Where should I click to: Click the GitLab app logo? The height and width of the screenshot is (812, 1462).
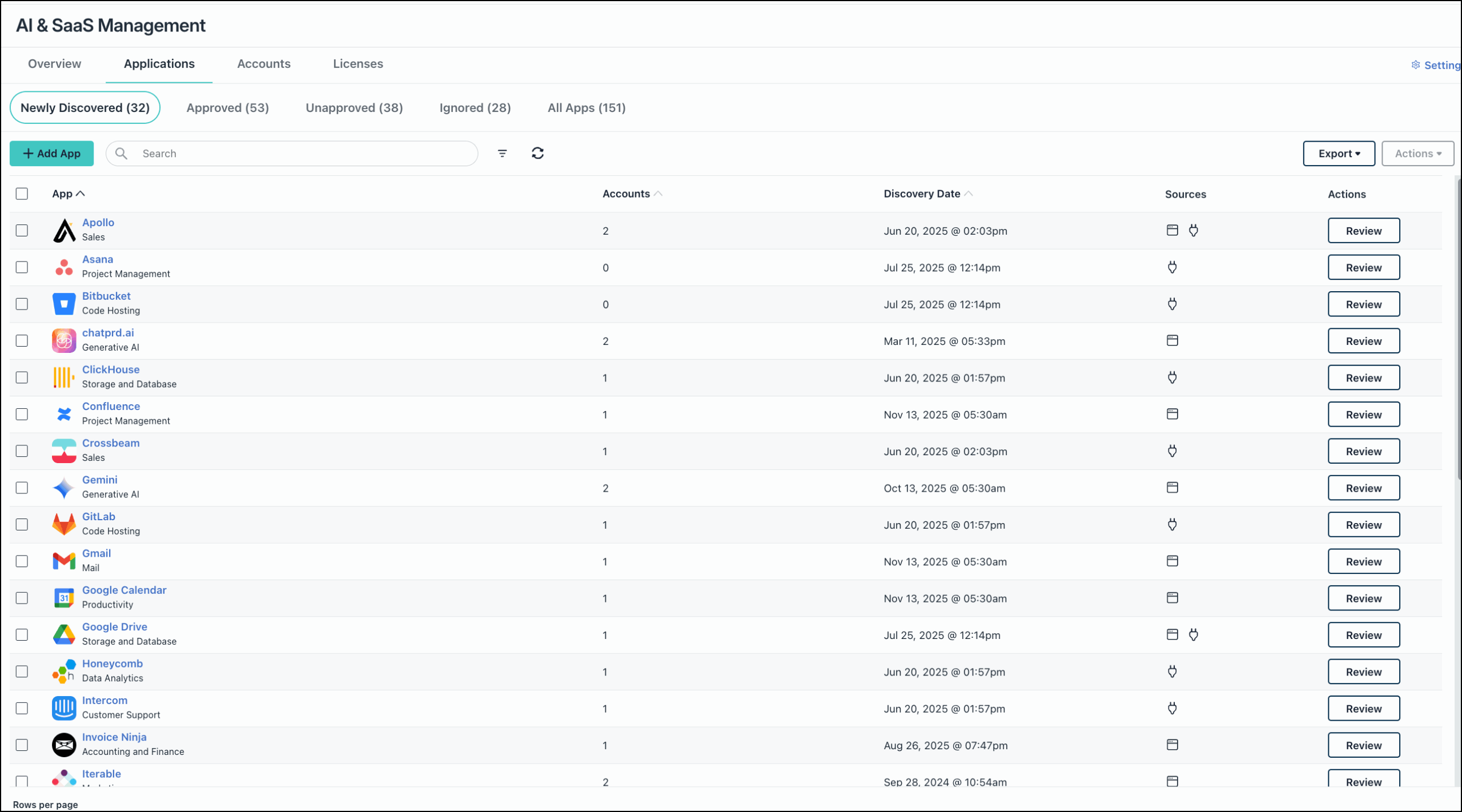tap(63, 524)
